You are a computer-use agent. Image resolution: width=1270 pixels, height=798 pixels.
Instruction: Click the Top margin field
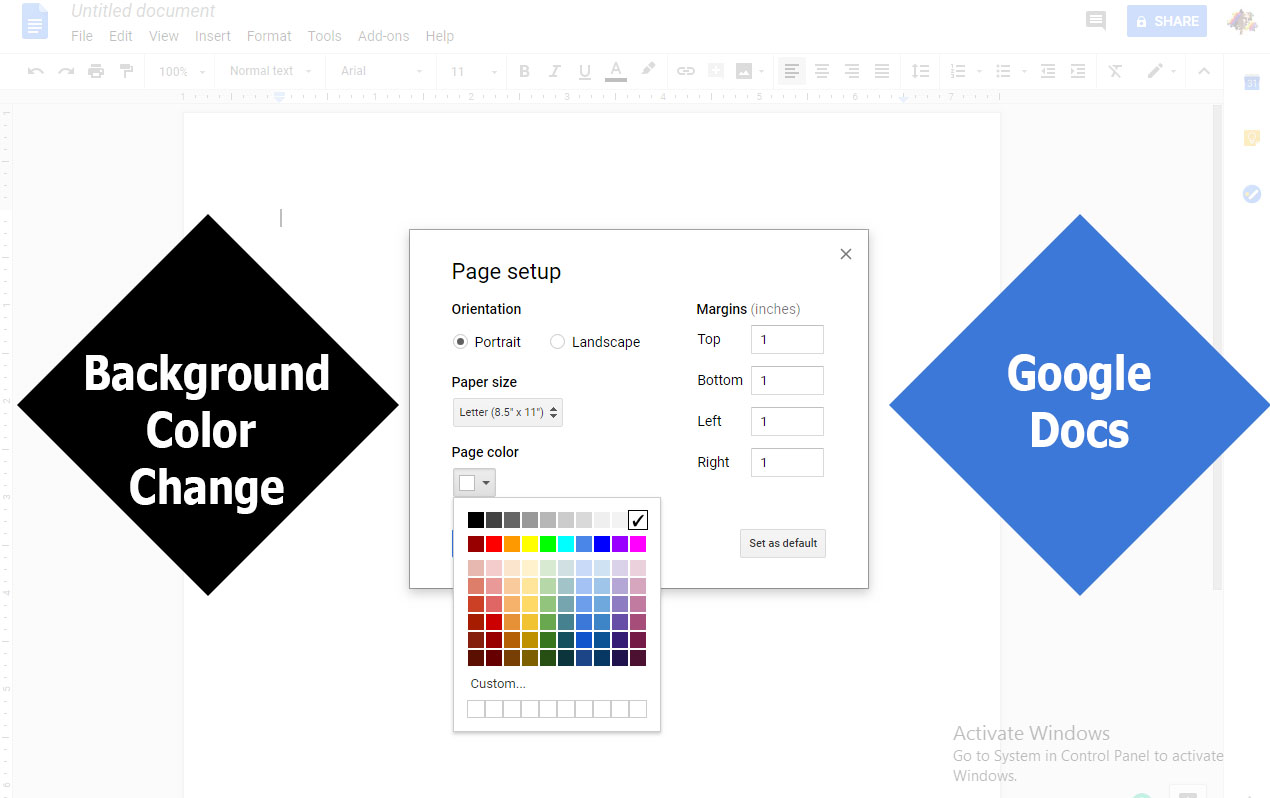(x=787, y=339)
